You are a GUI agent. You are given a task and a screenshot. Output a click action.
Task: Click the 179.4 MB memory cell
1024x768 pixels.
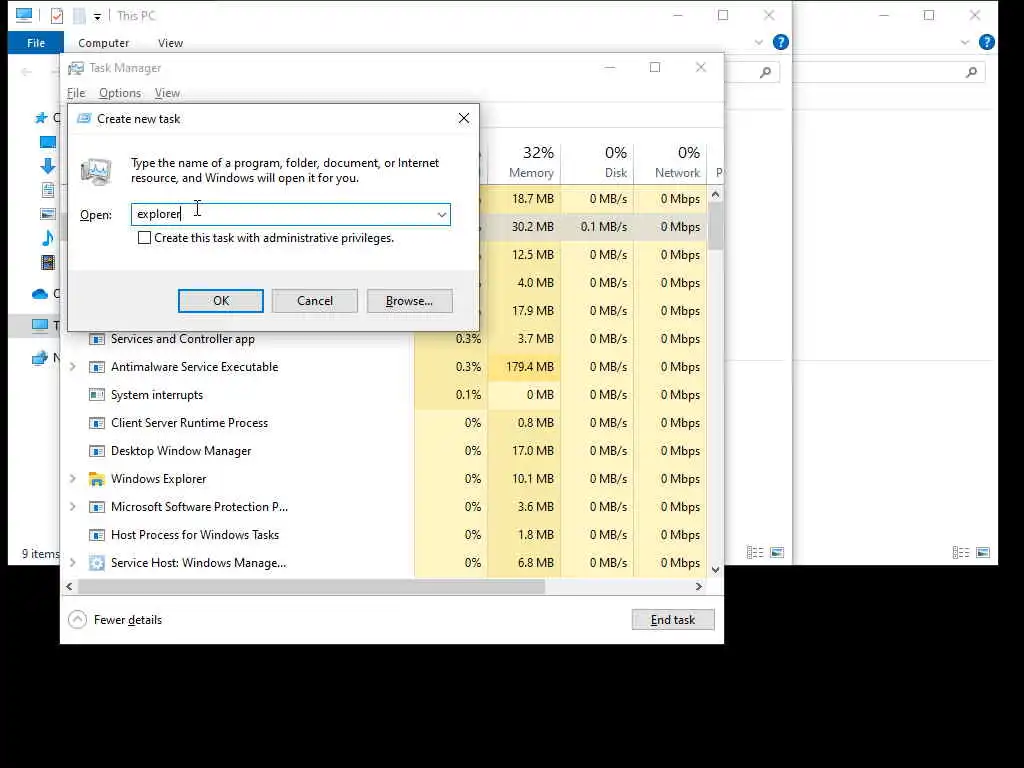[x=524, y=367]
